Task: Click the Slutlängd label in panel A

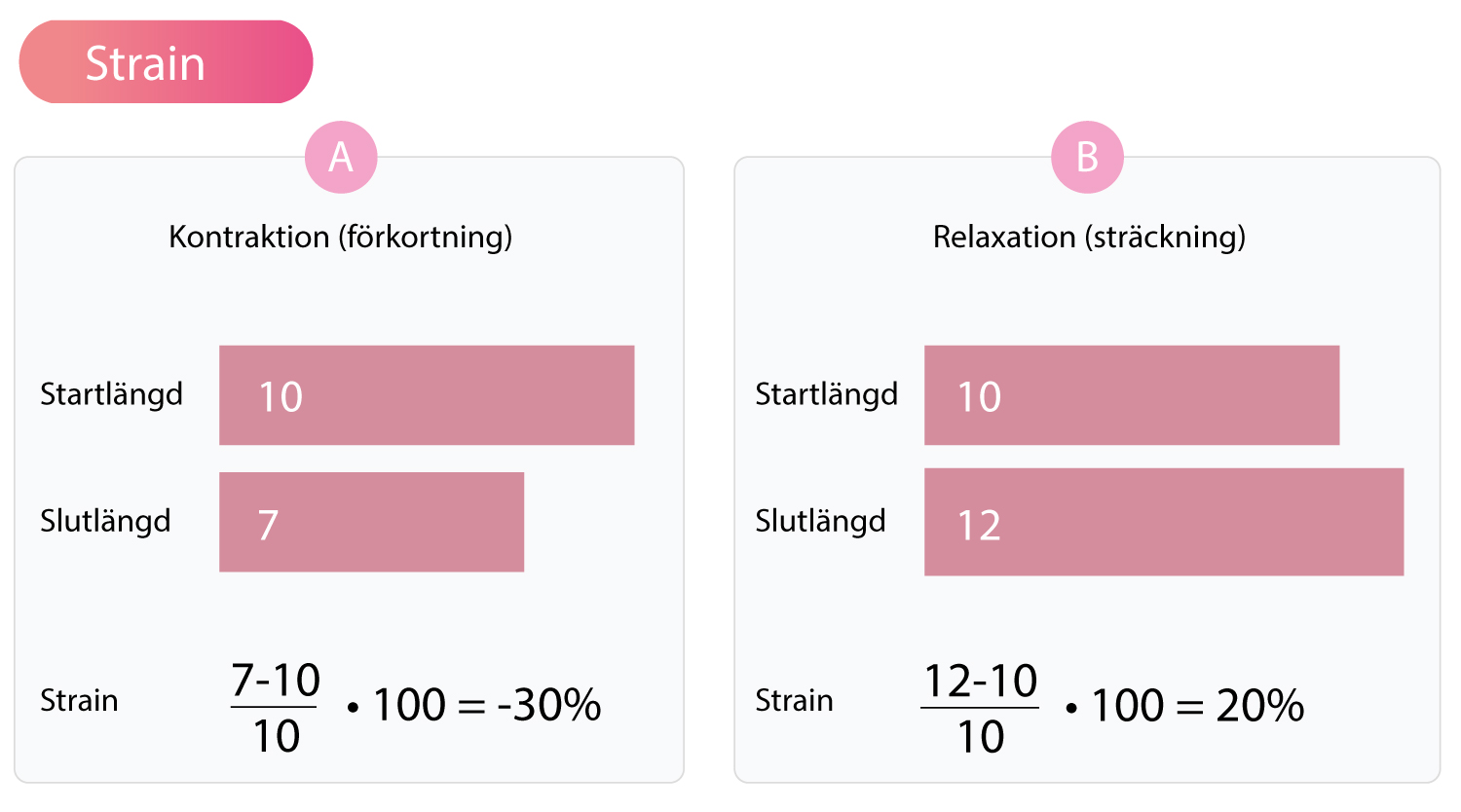Action: (x=105, y=521)
